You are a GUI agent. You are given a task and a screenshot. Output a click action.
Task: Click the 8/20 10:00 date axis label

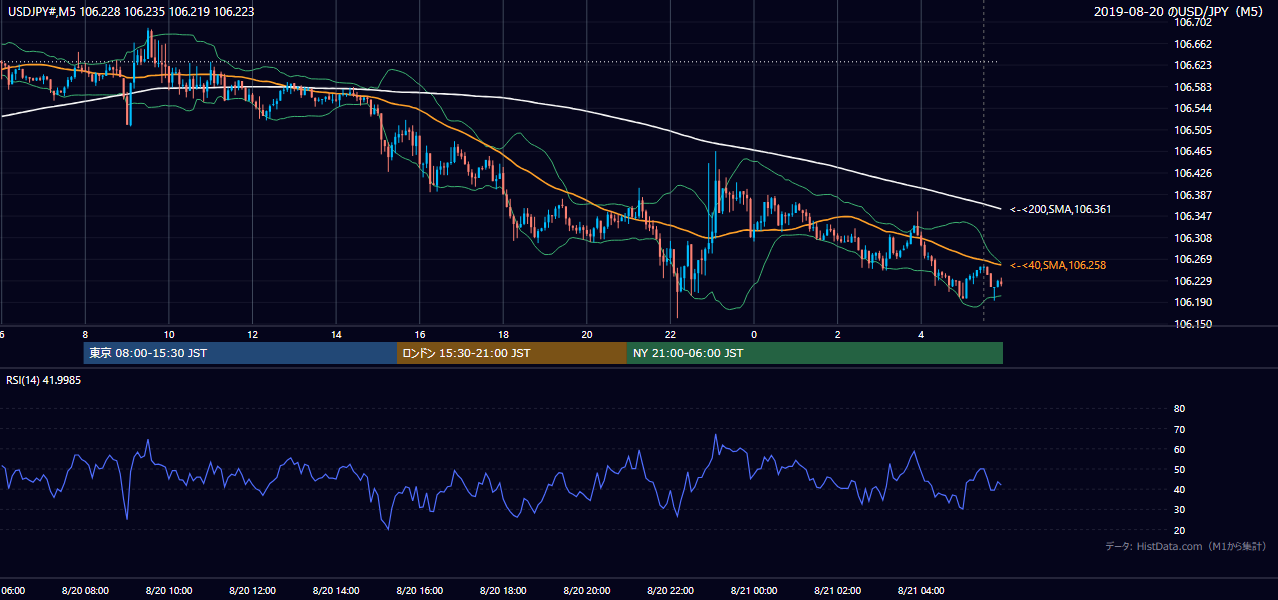click(169, 590)
